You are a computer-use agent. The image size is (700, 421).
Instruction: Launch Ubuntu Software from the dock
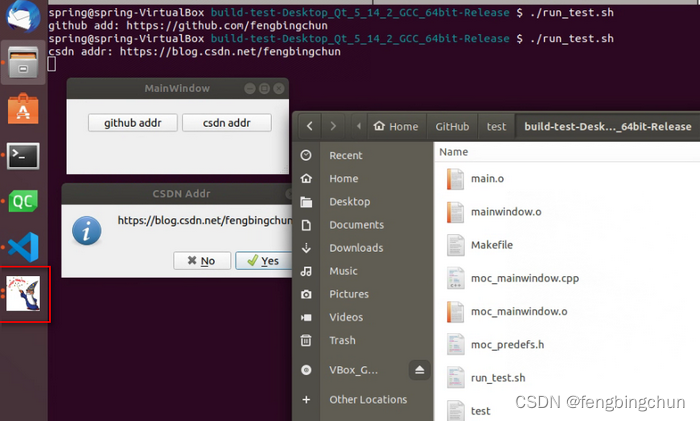point(23,109)
